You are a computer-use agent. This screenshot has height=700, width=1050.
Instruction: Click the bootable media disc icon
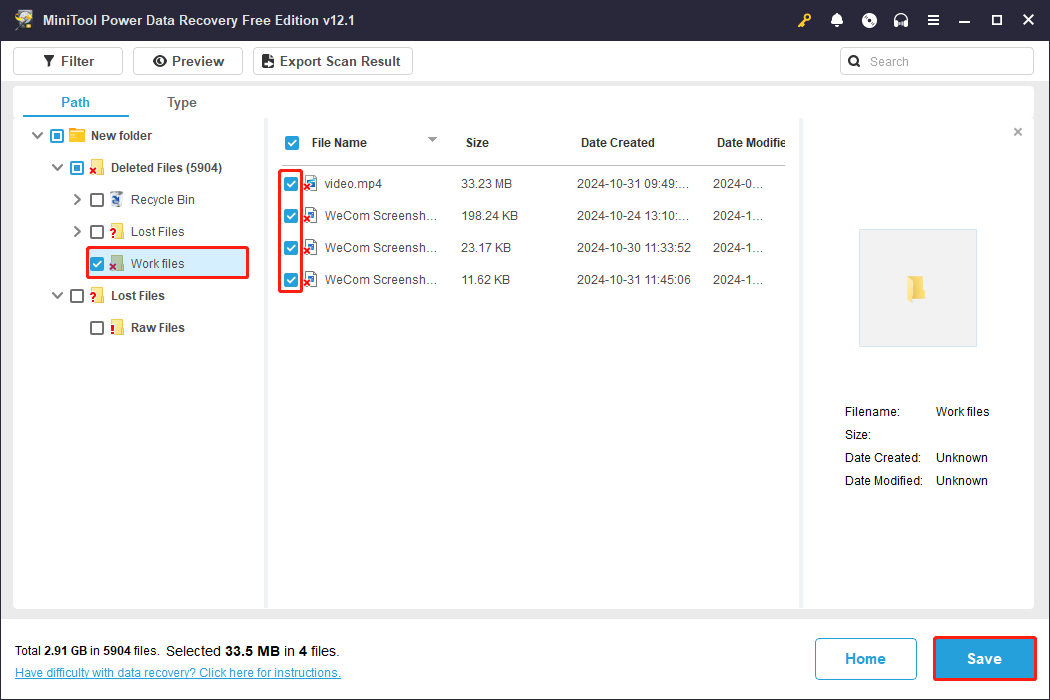(869, 20)
